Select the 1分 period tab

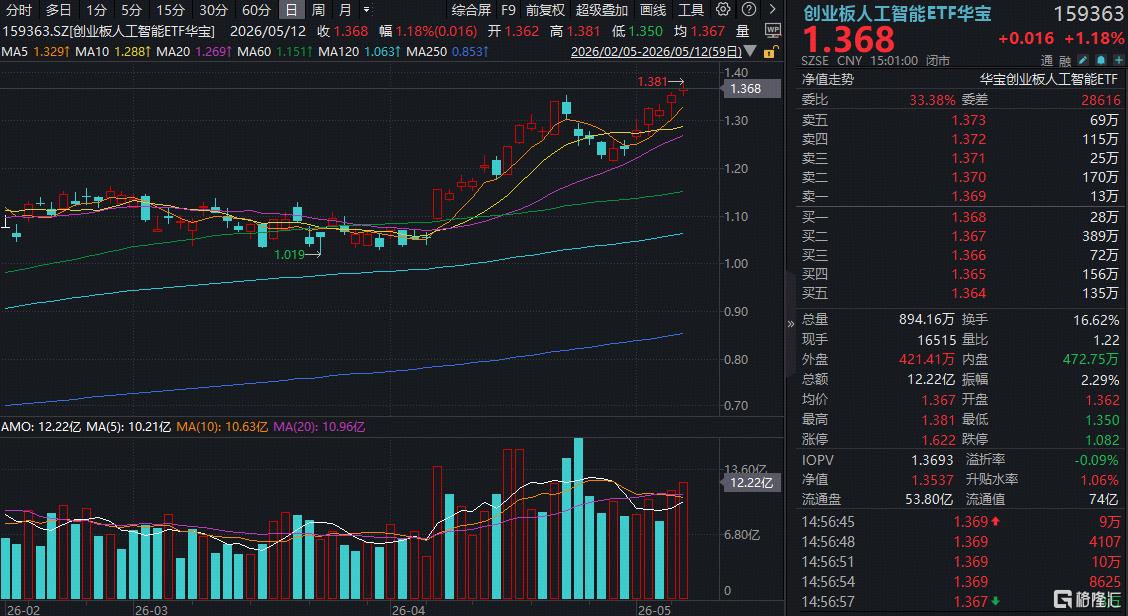(96, 10)
